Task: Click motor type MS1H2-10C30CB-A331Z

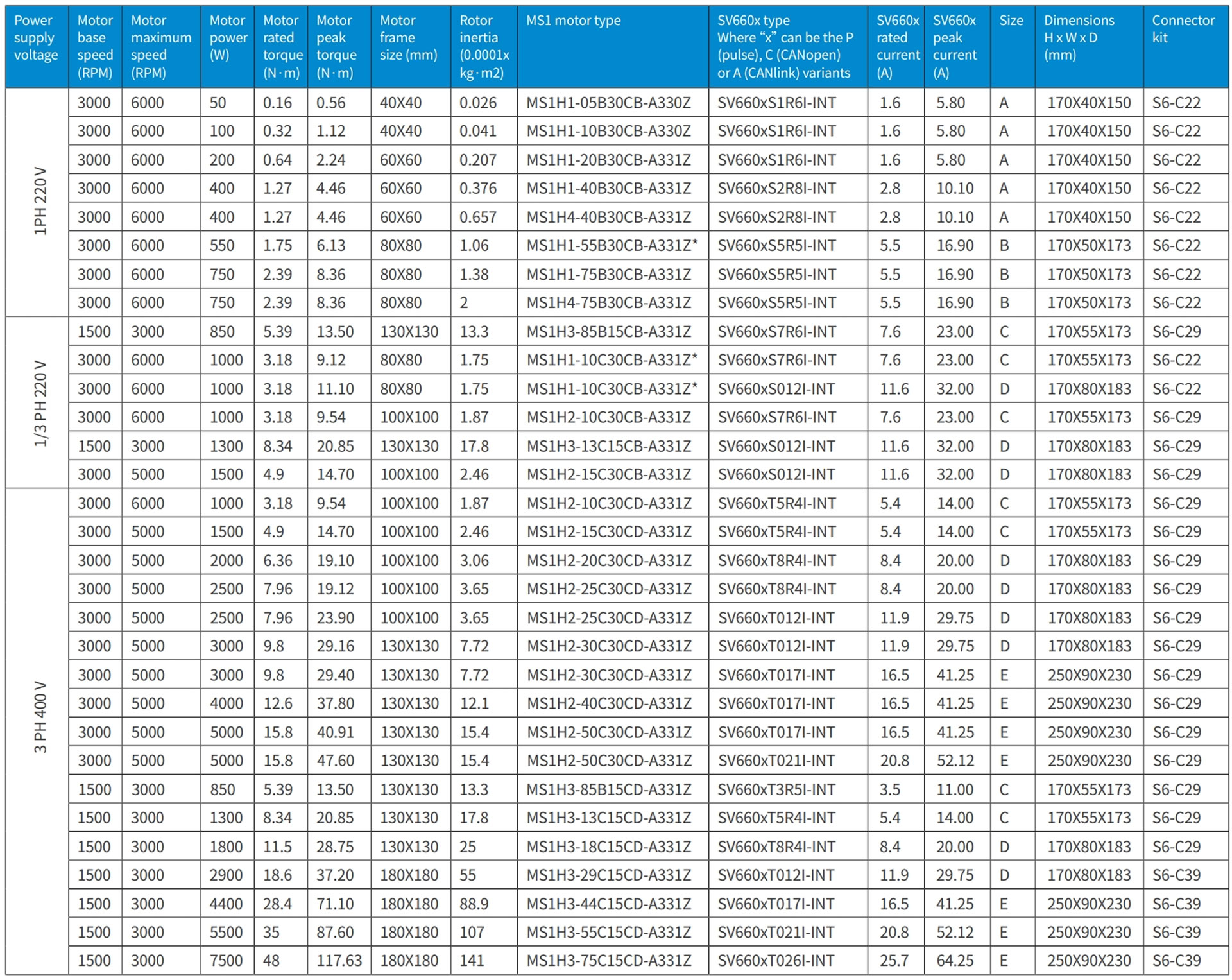Action: click(x=608, y=417)
